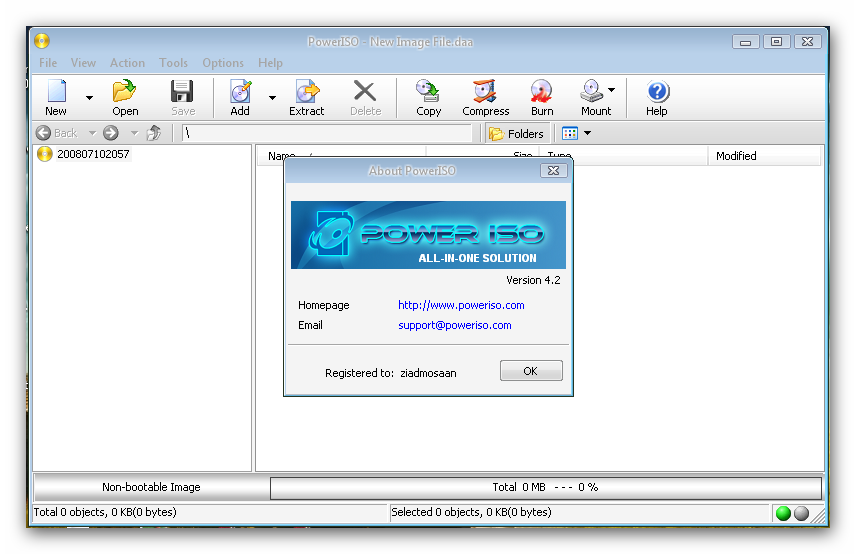Open the Action menu
Viewport: 856px width, 554px height.
coord(127,63)
